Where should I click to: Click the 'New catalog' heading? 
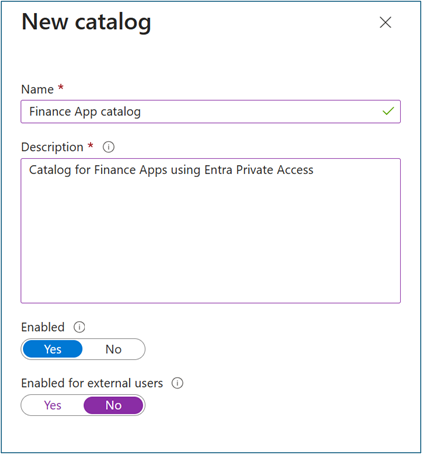click(x=86, y=22)
